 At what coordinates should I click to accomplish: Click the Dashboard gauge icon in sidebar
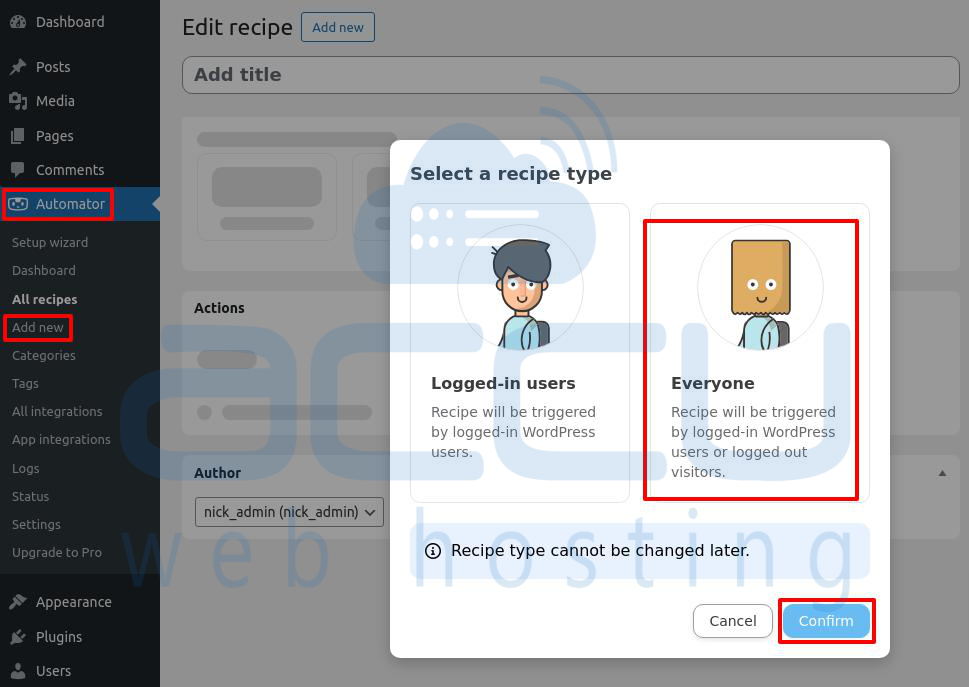point(18,22)
